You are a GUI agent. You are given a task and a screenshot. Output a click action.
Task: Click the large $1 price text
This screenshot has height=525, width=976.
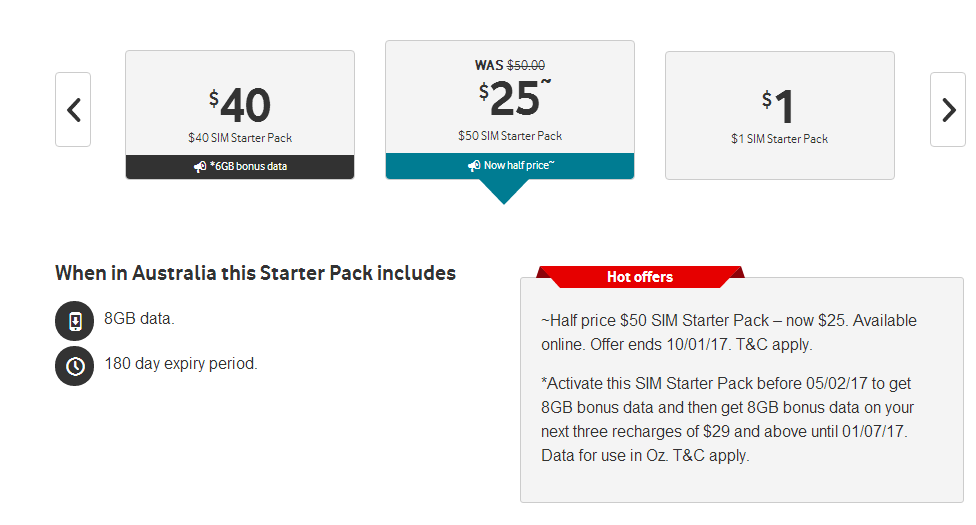[778, 106]
